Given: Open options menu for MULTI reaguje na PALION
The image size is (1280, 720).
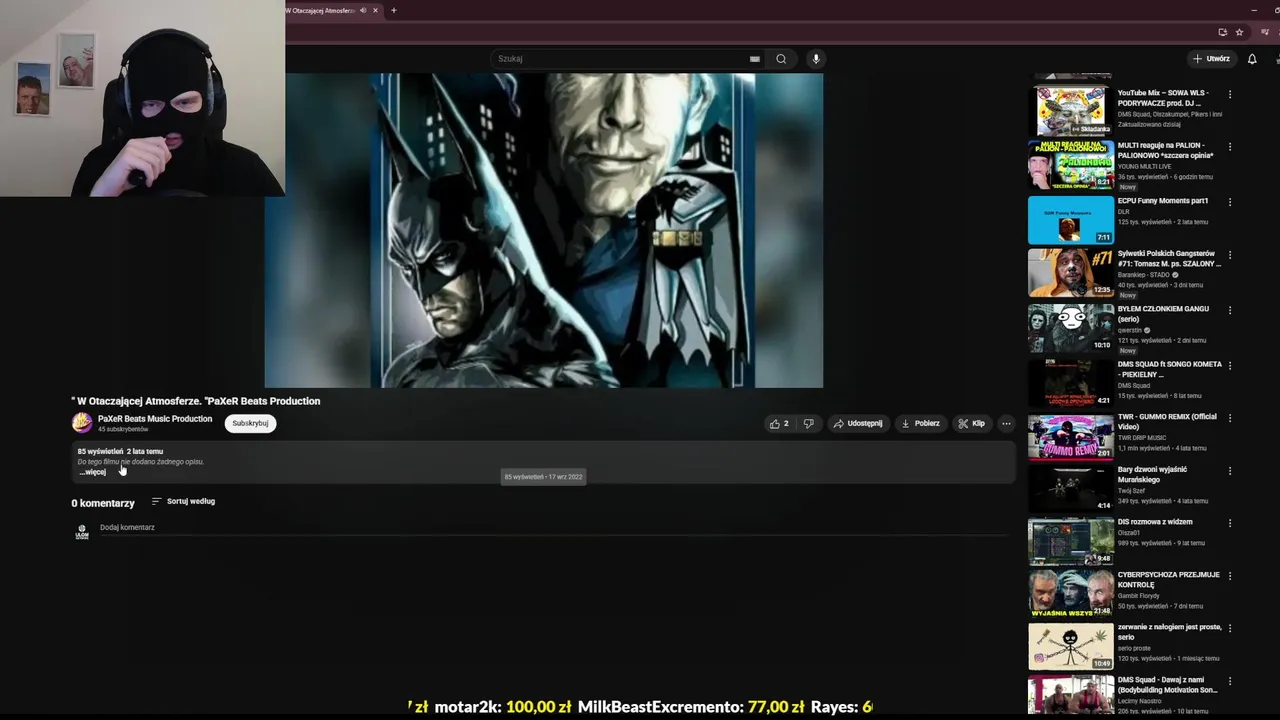Looking at the screenshot, I should point(1230,147).
